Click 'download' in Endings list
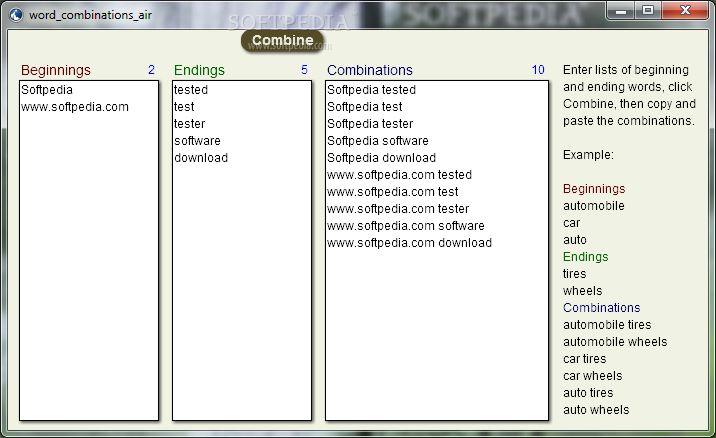716x438 pixels. [x=201, y=158]
